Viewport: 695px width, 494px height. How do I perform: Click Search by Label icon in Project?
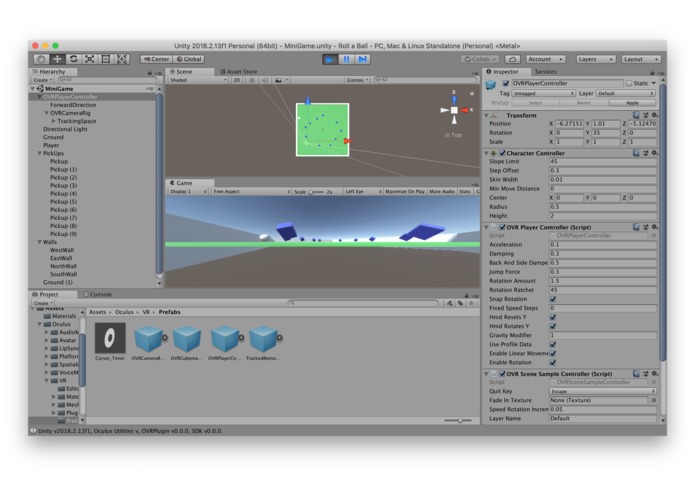point(461,303)
